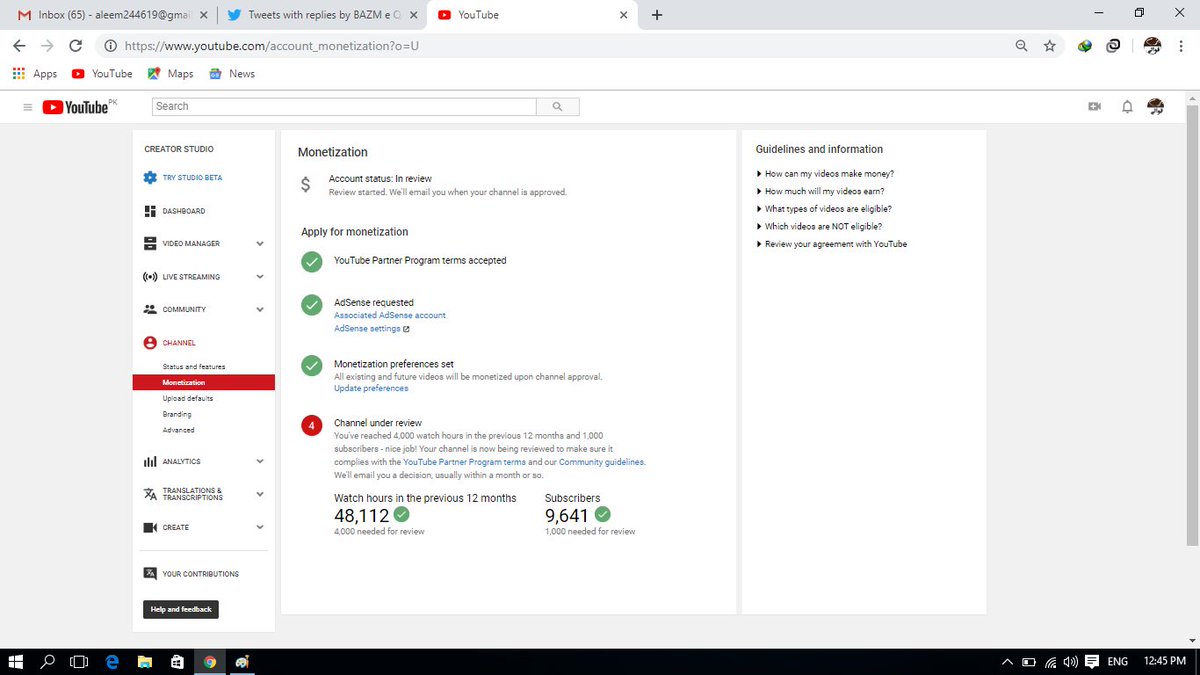Screen dimensions: 1200x675
Task: Open File Explorer from taskbar
Action: 144,661
